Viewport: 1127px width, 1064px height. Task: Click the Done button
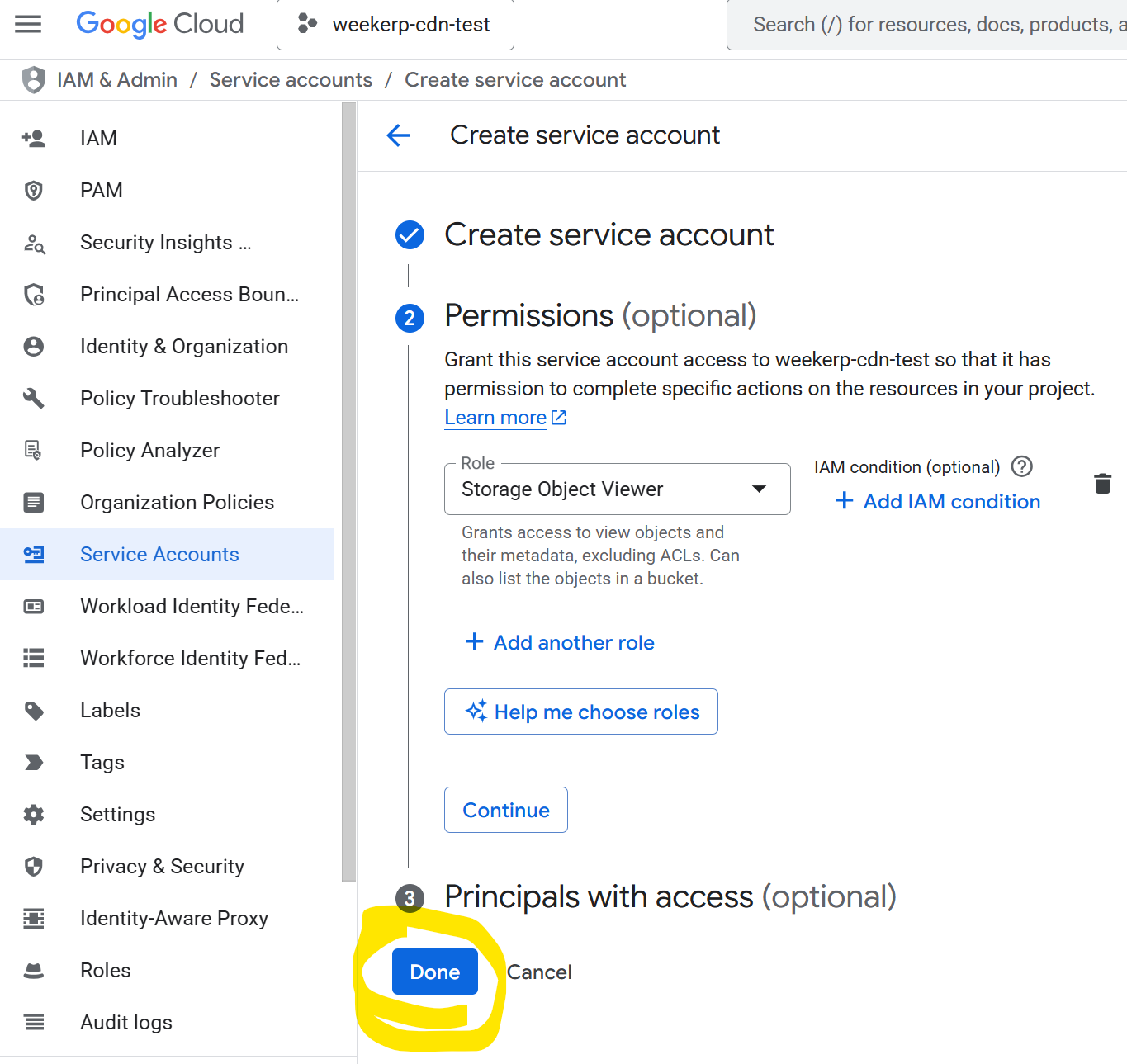point(435,972)
